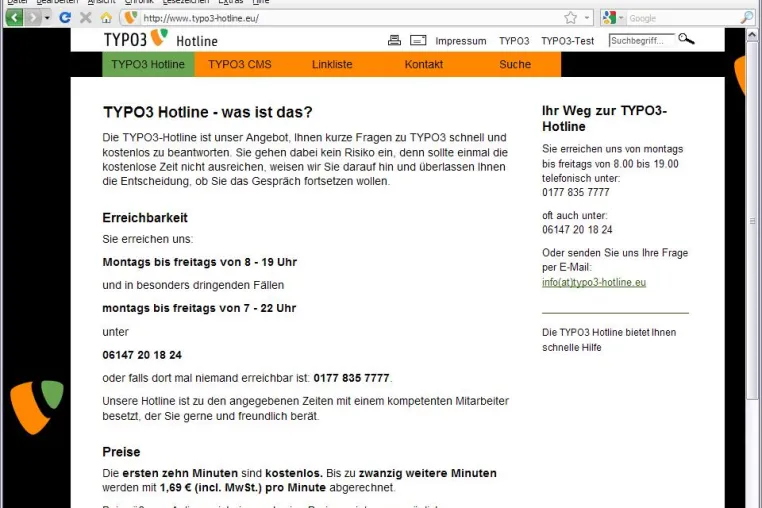Screen dimensions: 762x508
Task: Go to the Home page icon
Action: [106, 18]
